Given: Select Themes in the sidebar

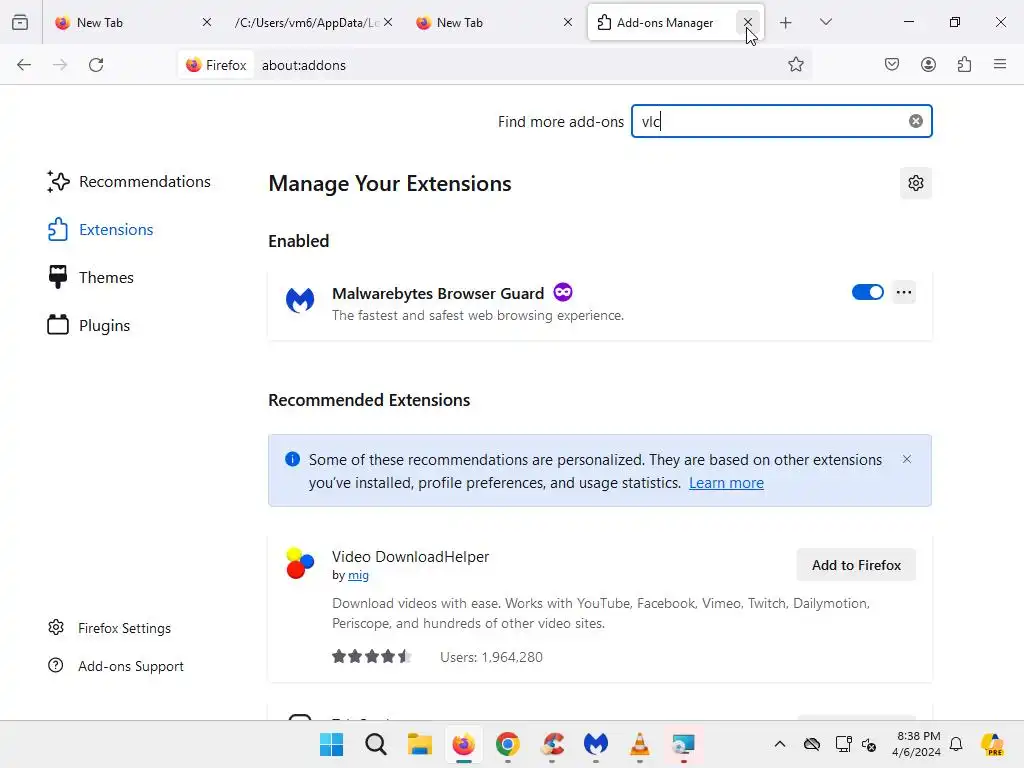Looking at the screenshot, I should pyautogui.click(x=90, y=278).
